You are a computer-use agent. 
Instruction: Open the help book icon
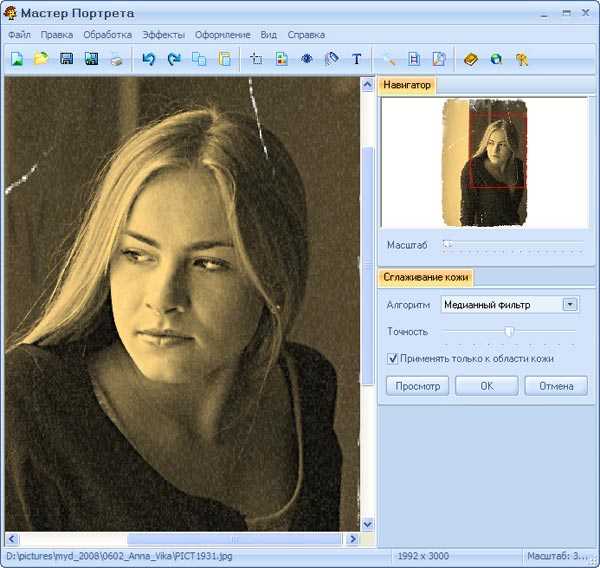pos(471,59)
